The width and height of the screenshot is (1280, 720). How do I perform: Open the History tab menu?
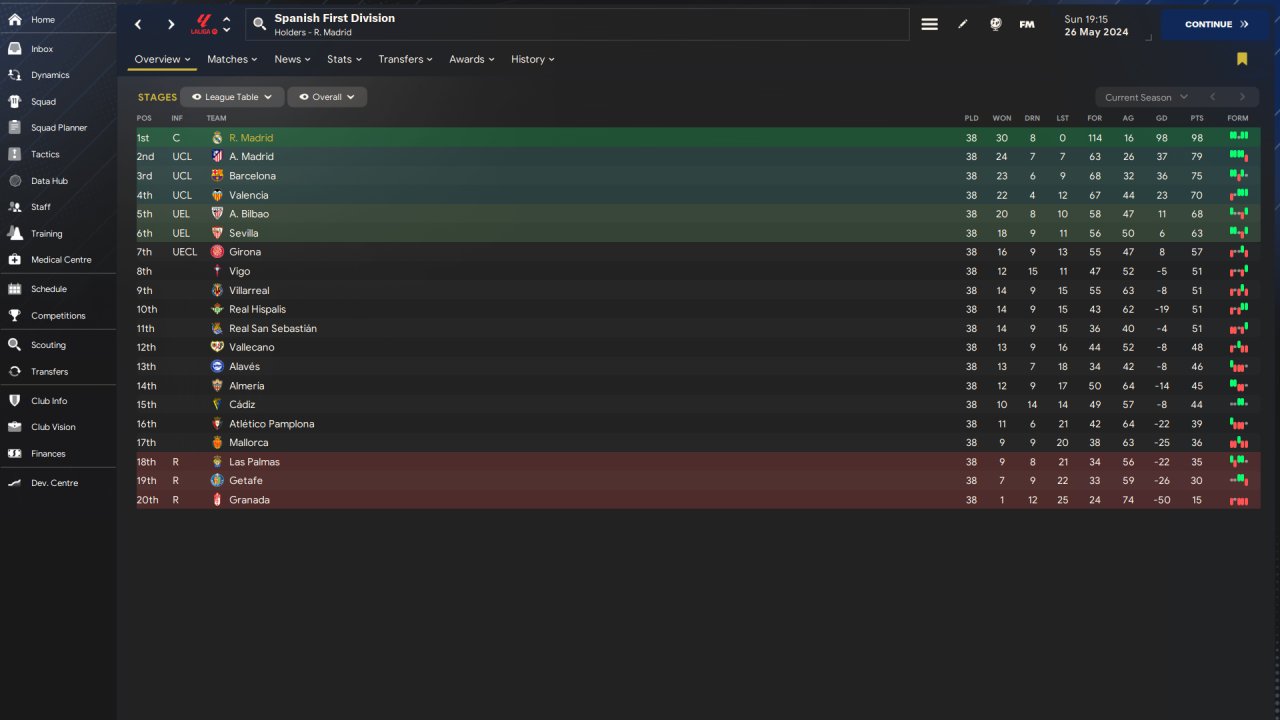(532, 59)
